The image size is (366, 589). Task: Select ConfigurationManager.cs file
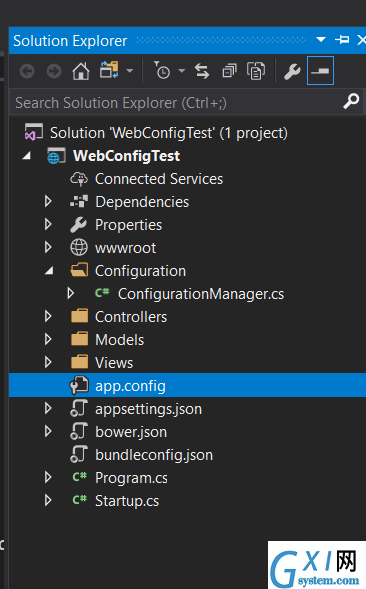[x=201, y=294]
